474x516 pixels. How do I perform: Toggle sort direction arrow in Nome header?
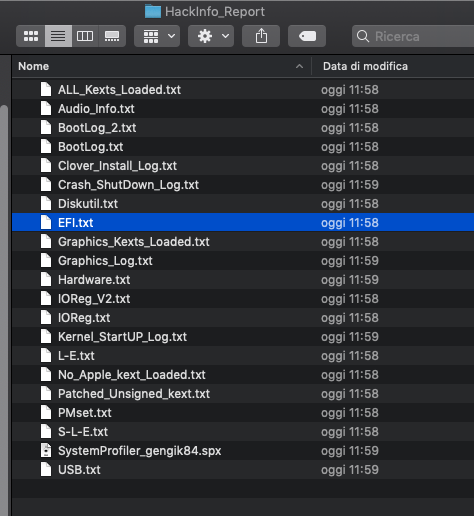click(299, 66)
